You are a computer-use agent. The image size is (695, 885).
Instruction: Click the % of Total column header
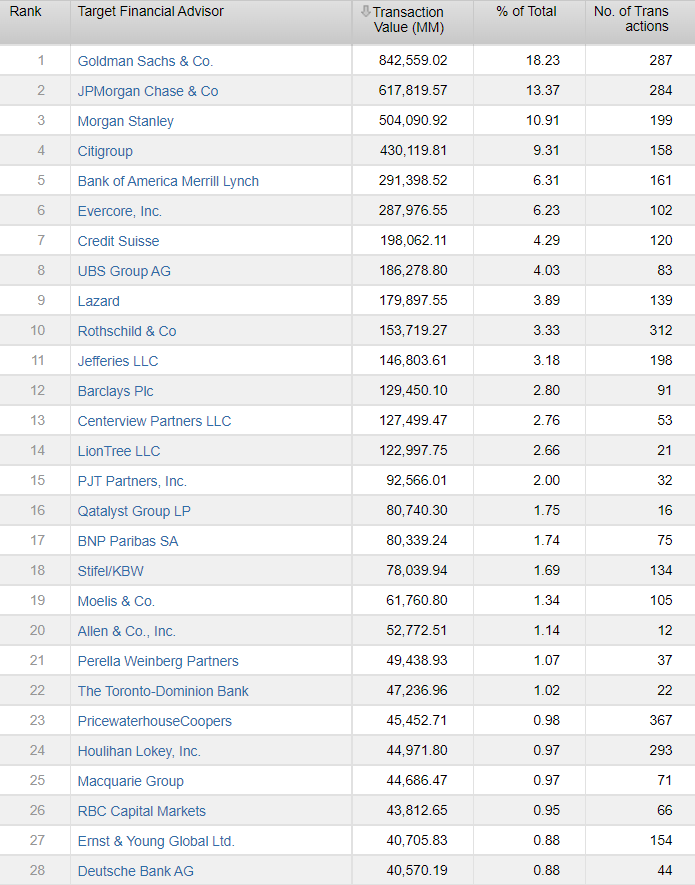(528, 12)
